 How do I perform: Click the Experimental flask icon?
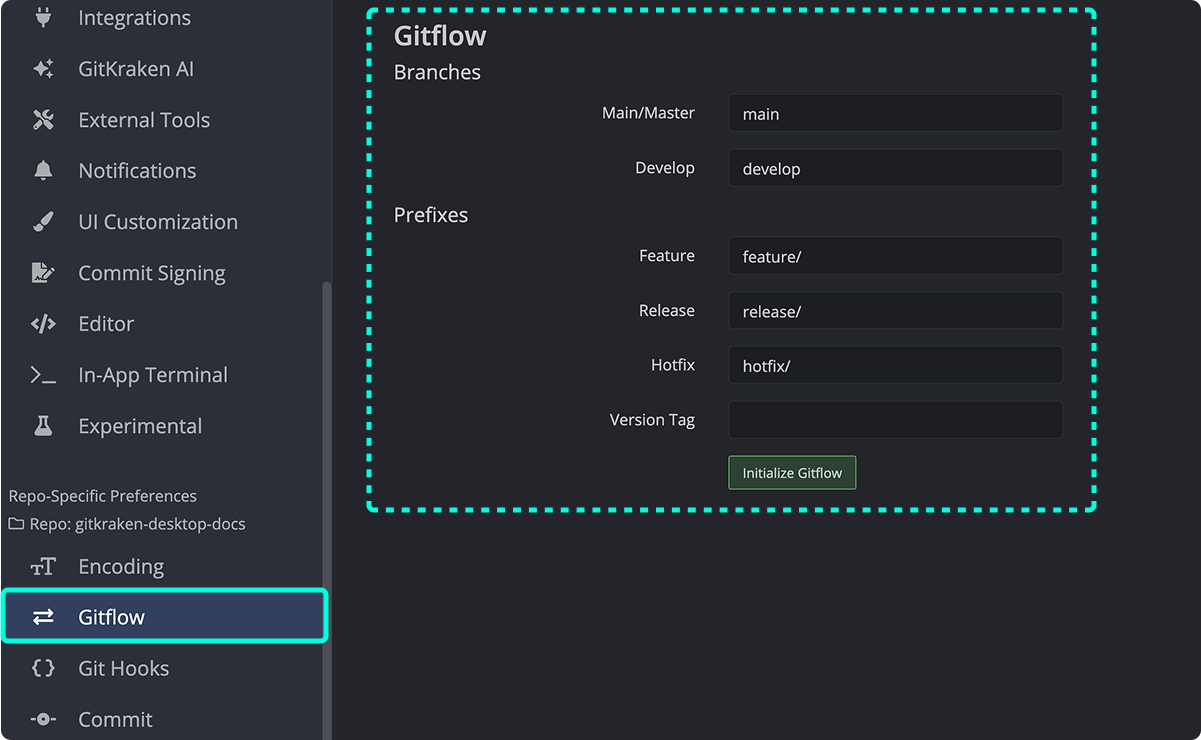(x=42, y=425)
